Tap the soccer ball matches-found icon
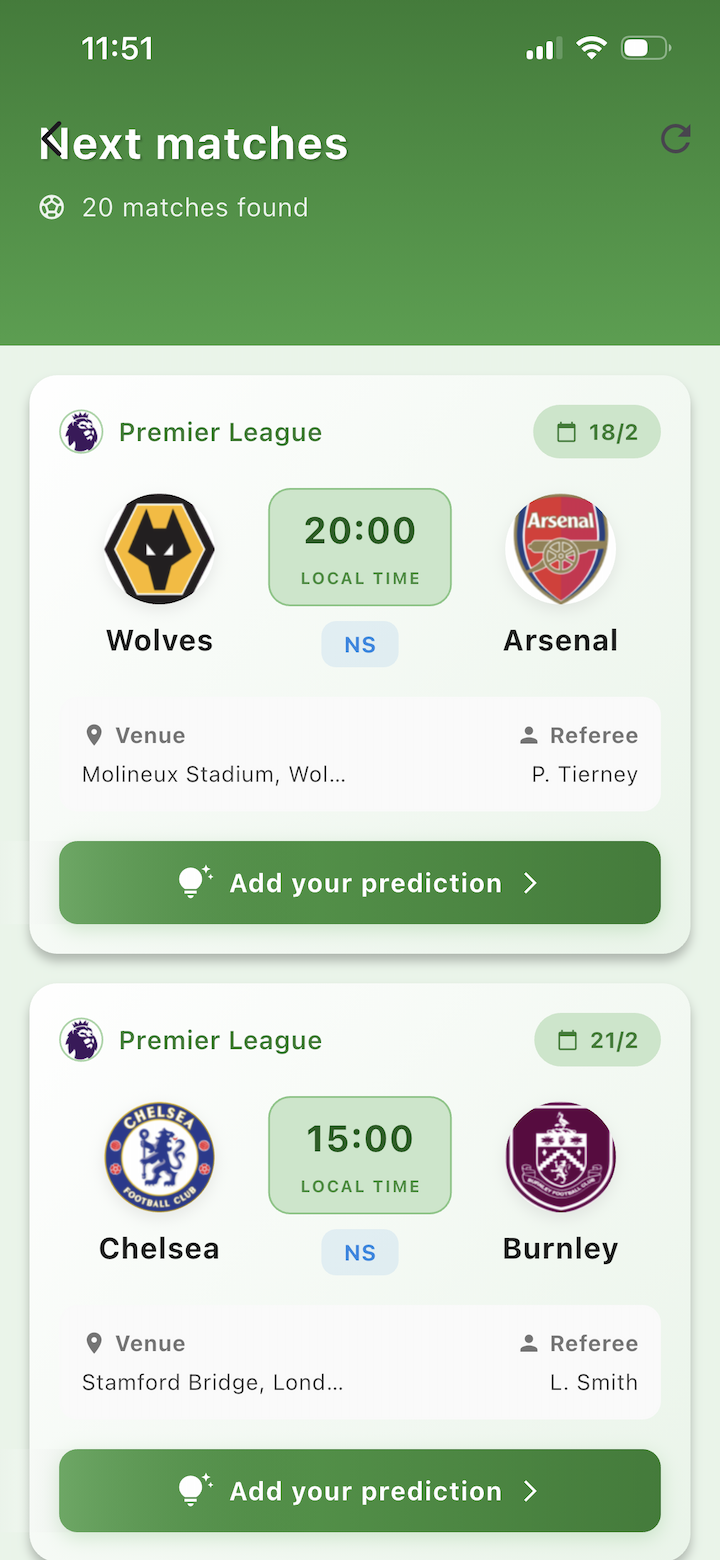 click(x=52, y=207)
